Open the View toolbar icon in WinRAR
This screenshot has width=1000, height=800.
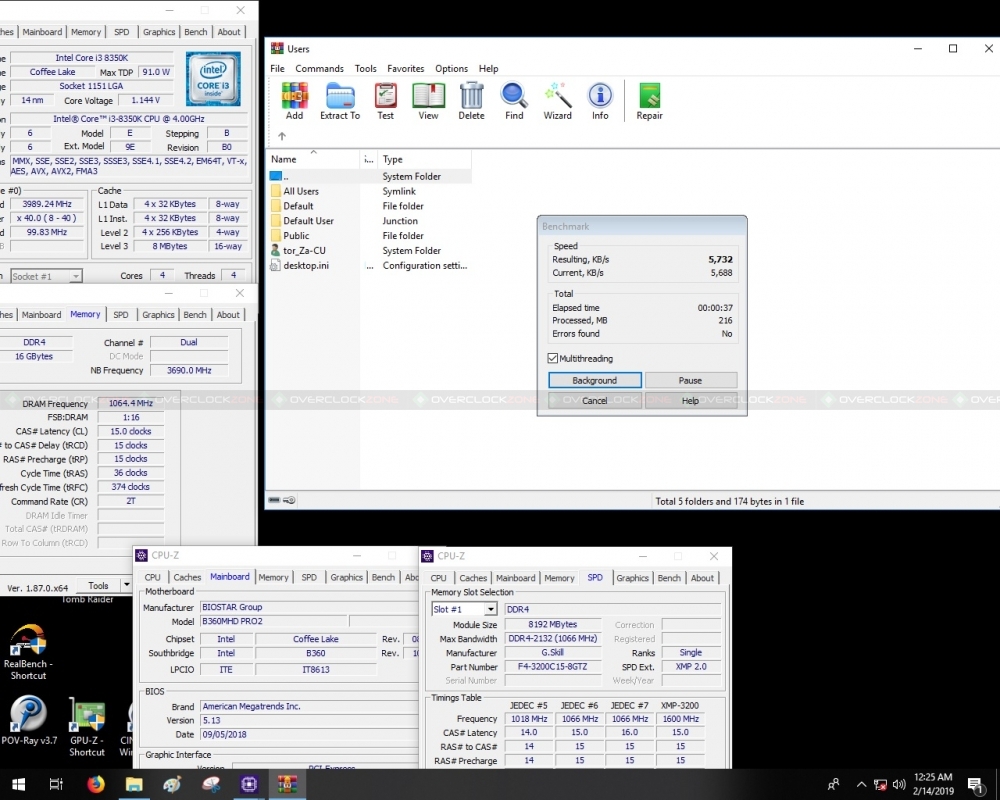pos(428,101)
